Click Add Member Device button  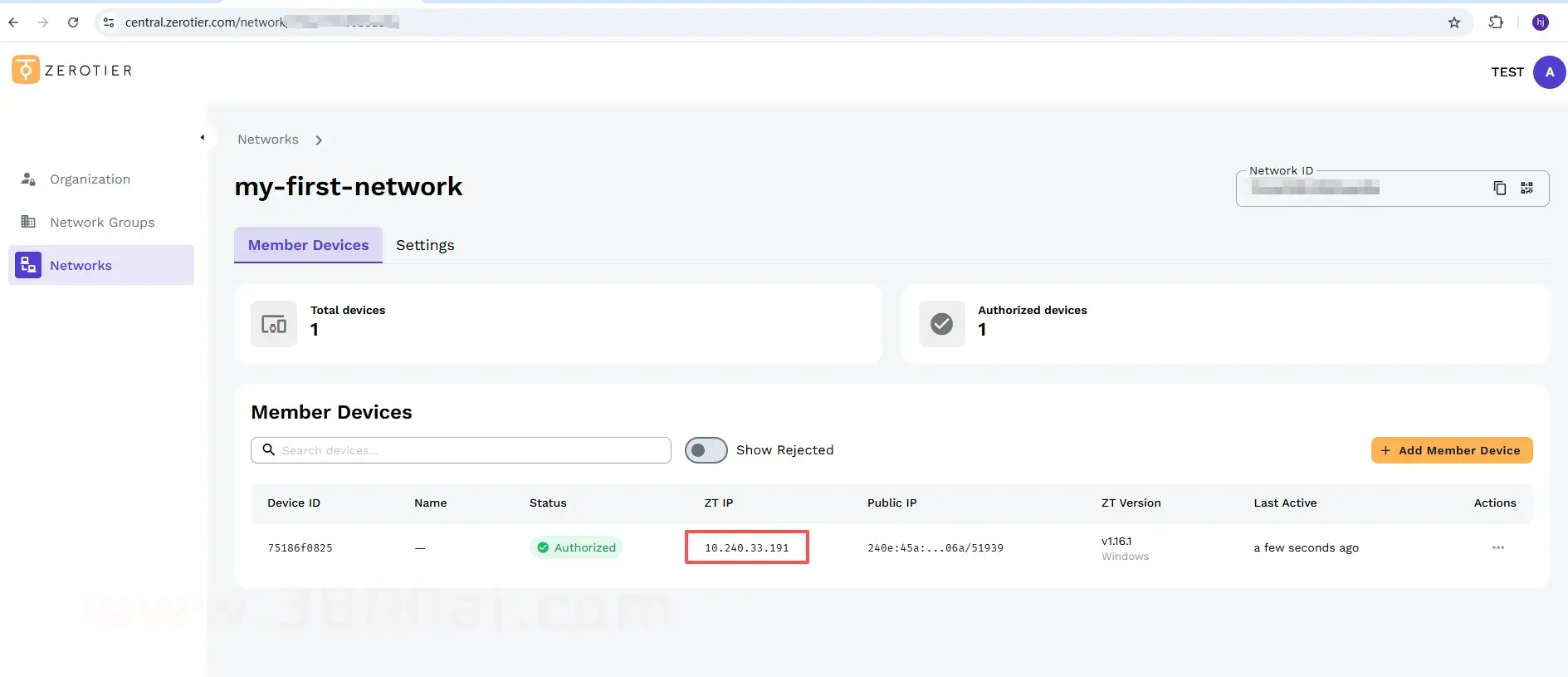click(x=1451, y=450)
